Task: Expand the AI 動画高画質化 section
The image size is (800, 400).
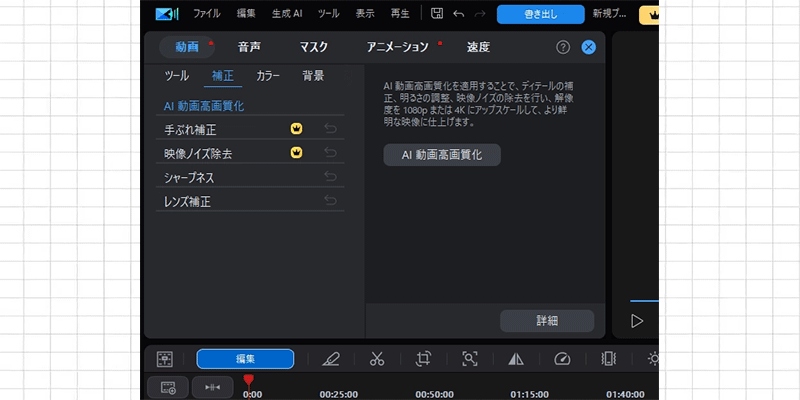Action: pos(250,106)
